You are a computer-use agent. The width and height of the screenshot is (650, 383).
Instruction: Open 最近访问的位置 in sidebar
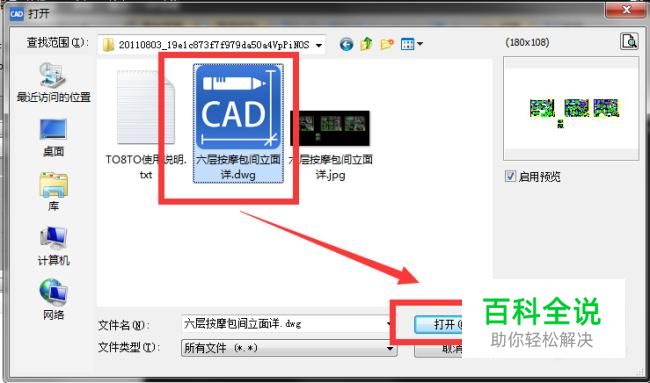[53, 83]
